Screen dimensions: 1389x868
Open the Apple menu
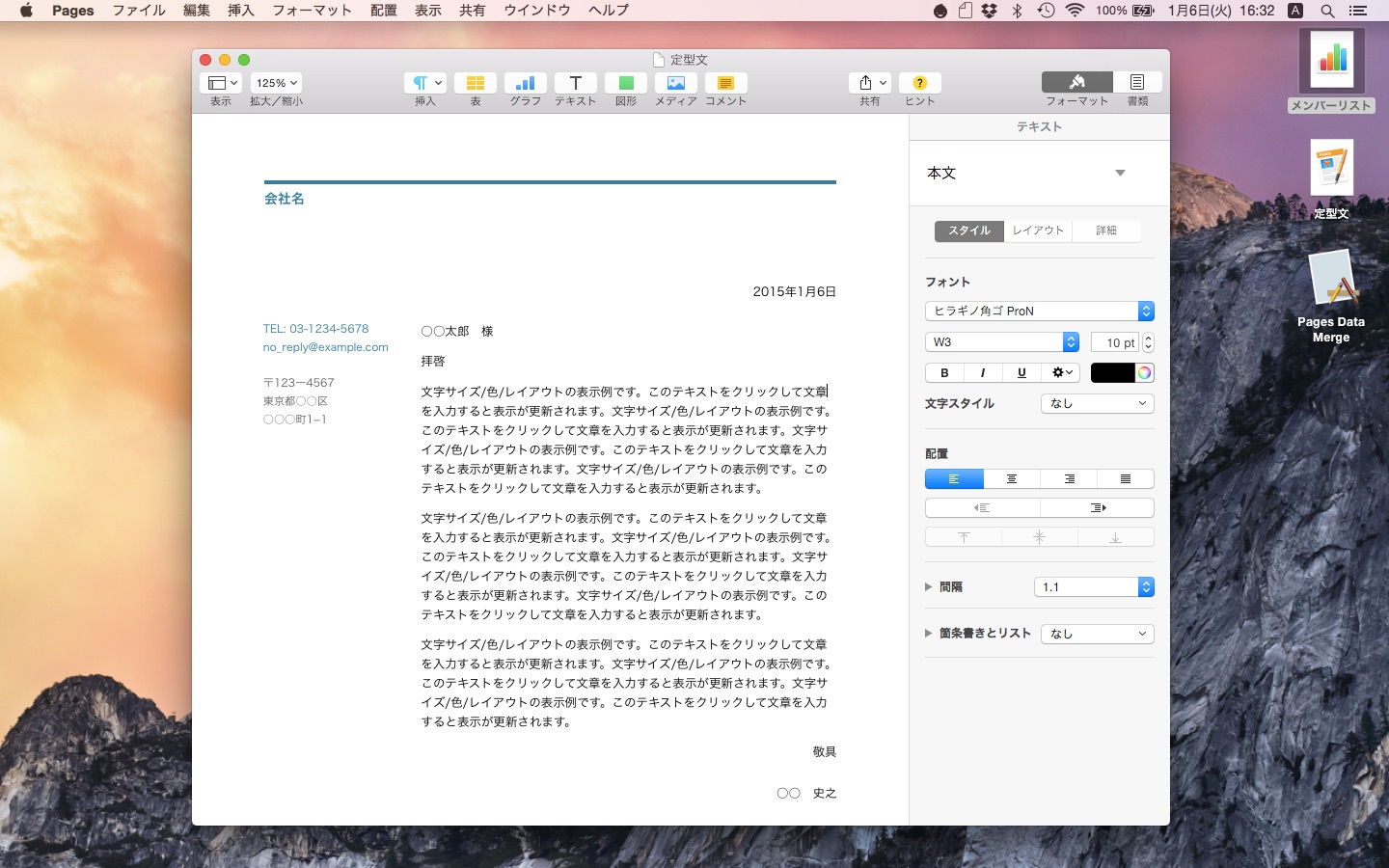[x=26, y=11]
